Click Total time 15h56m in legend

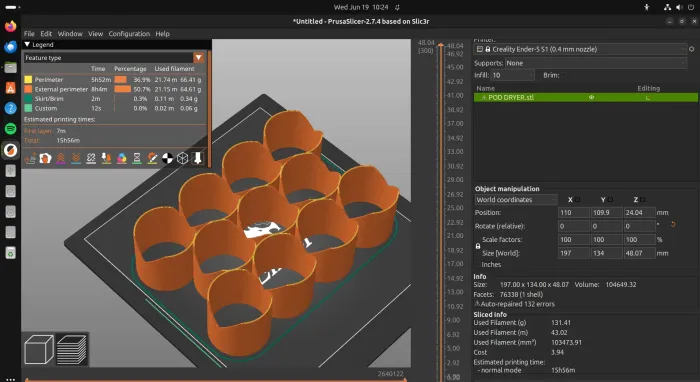[x=68, y=140]
